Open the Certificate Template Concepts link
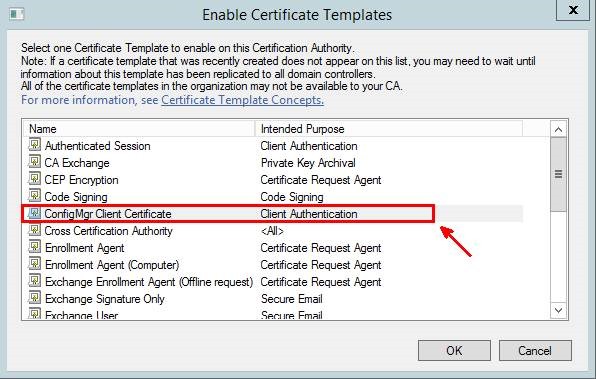 click(243, 100)
